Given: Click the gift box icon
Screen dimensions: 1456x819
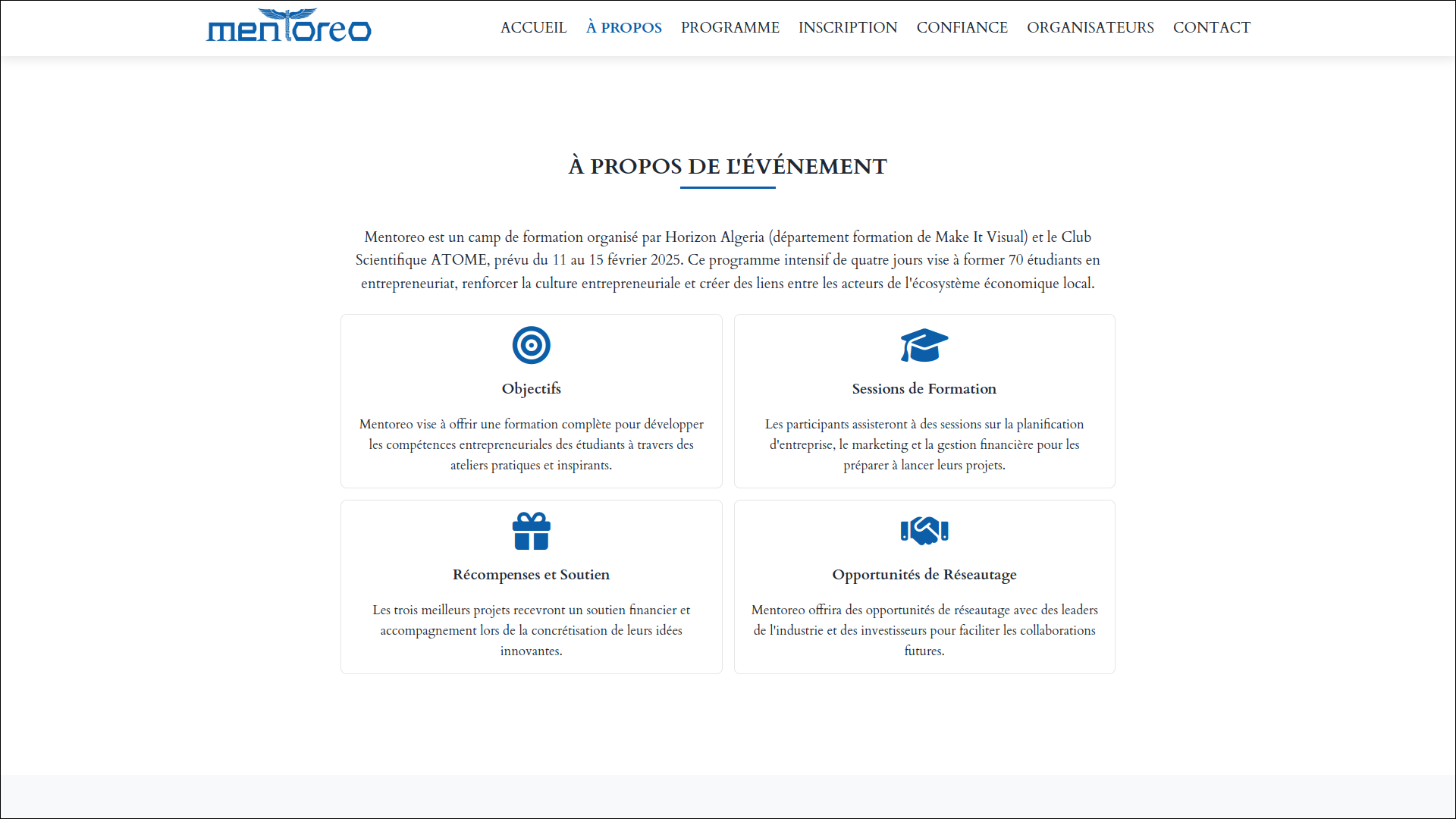Looking at the screenshot, I should (531, 531).
